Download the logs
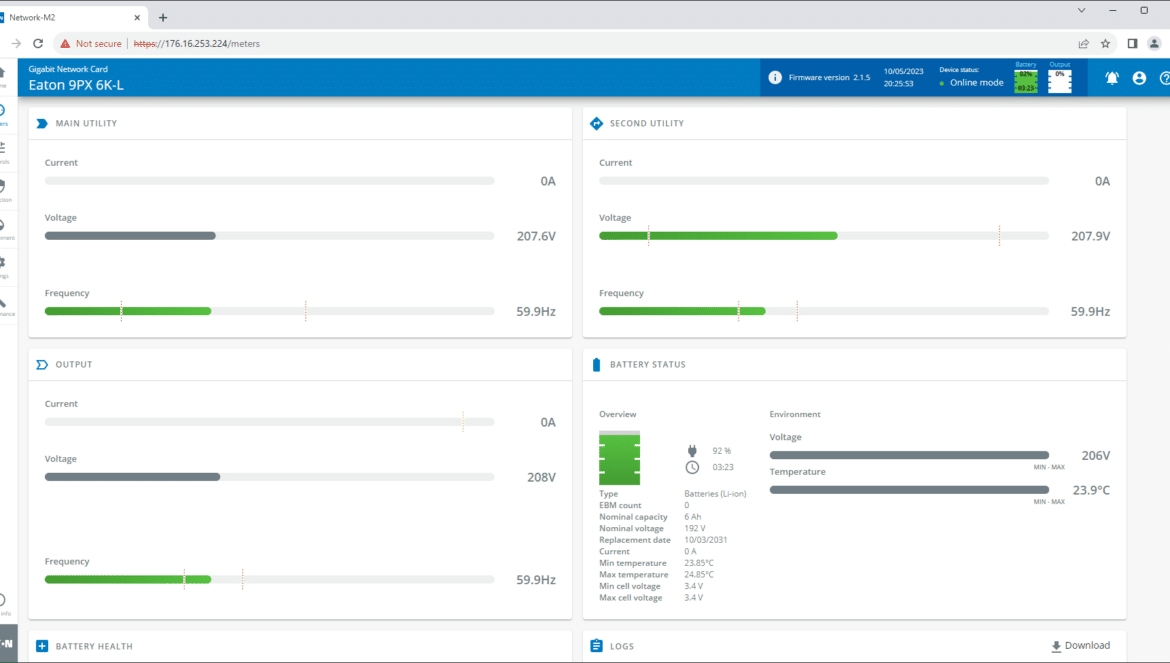The image size is (1170, 663). (1080, 646)
